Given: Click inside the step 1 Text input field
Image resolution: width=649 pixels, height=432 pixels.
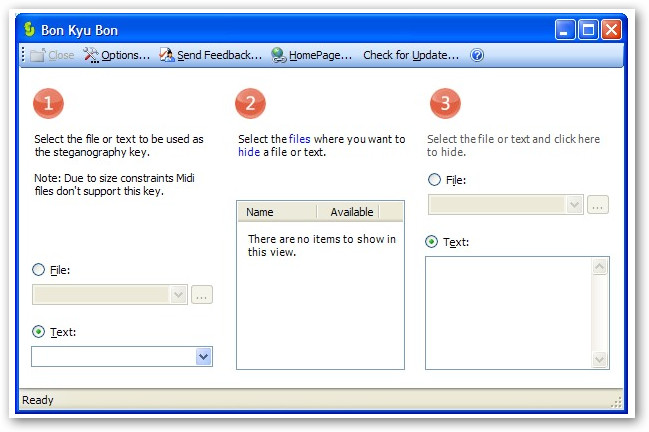Looking at the screenshot, I should click(114, 356).
